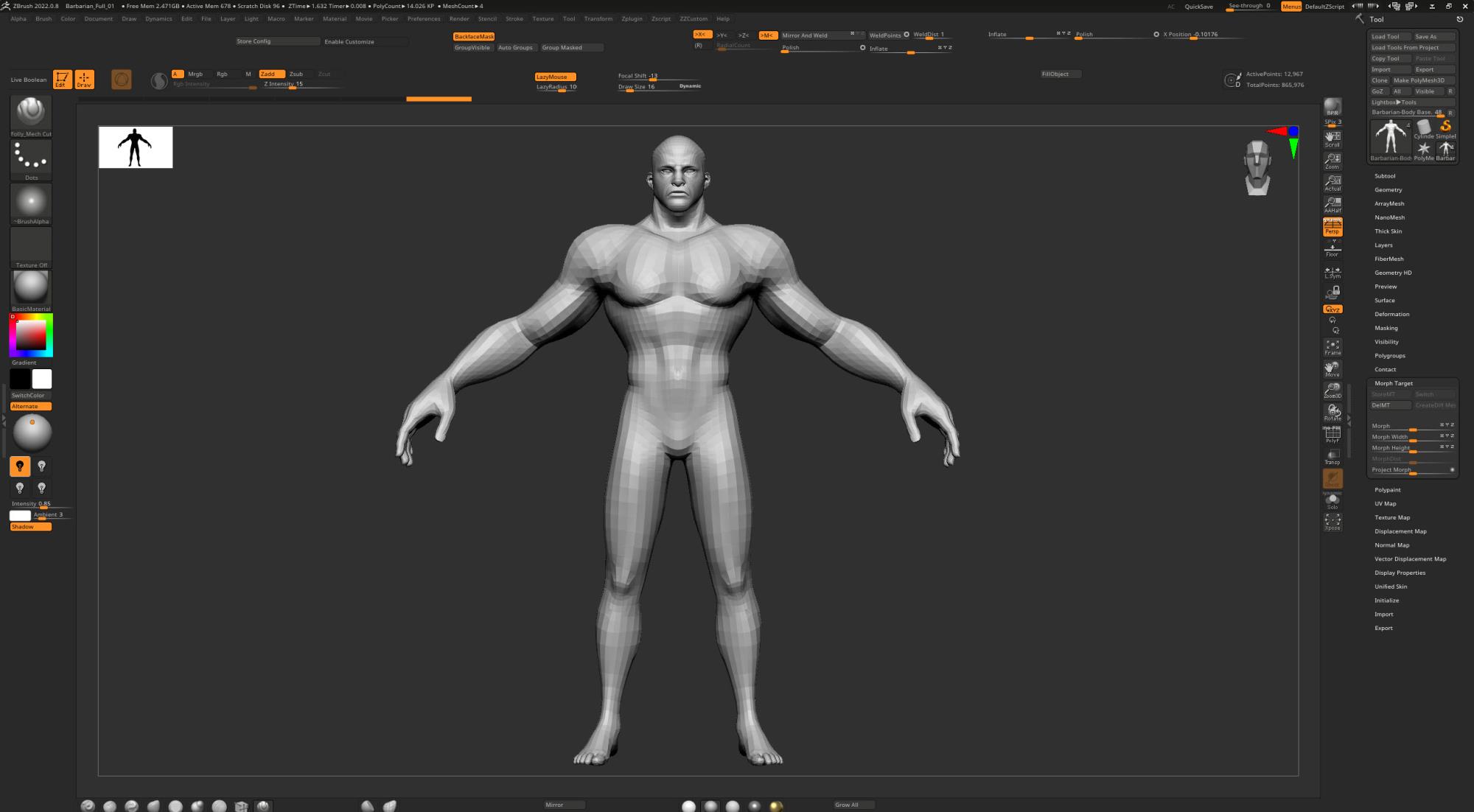The image size is (1474, 812).
Task: Click the color picker gradient square
Action: pos(32,335)
